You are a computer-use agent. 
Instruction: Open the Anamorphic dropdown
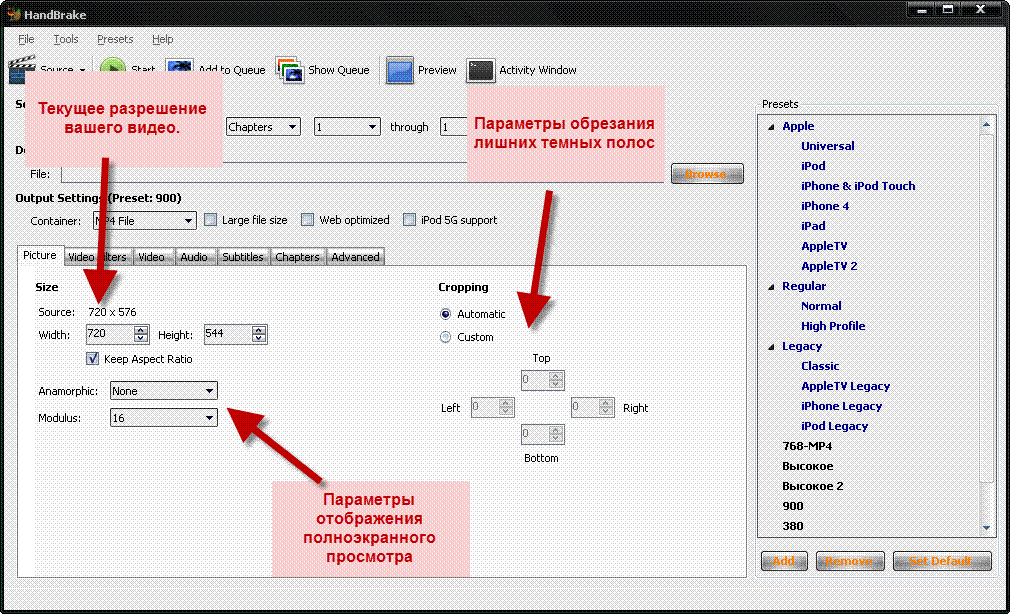[164, 391]
